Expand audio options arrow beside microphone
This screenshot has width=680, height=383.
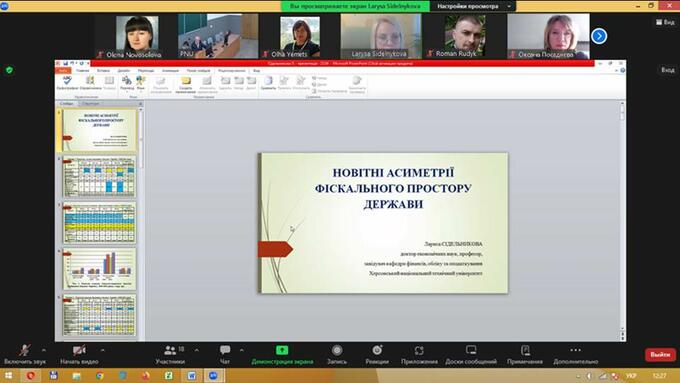click(x=44, y=350)
